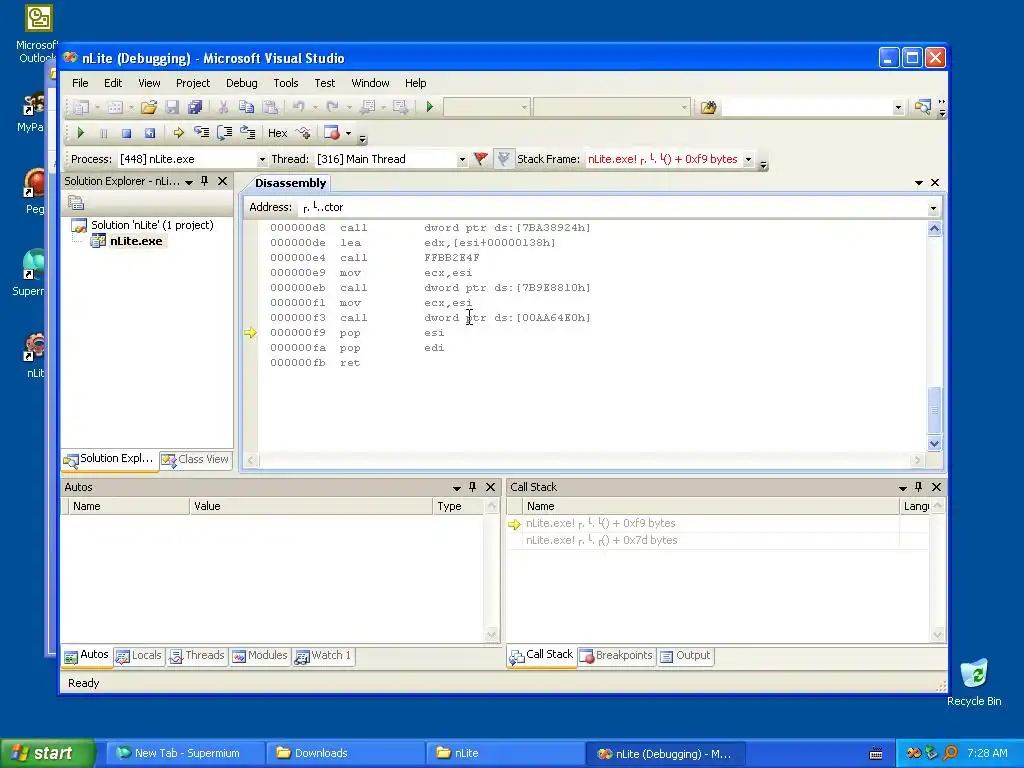Switch to the Watch 1 tab
1024x768 pixels.
click(323, 656)
